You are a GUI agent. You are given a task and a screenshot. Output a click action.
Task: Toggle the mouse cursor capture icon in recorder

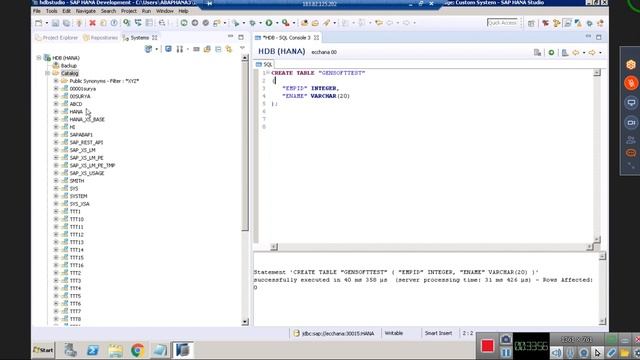(x=597, y=353)
